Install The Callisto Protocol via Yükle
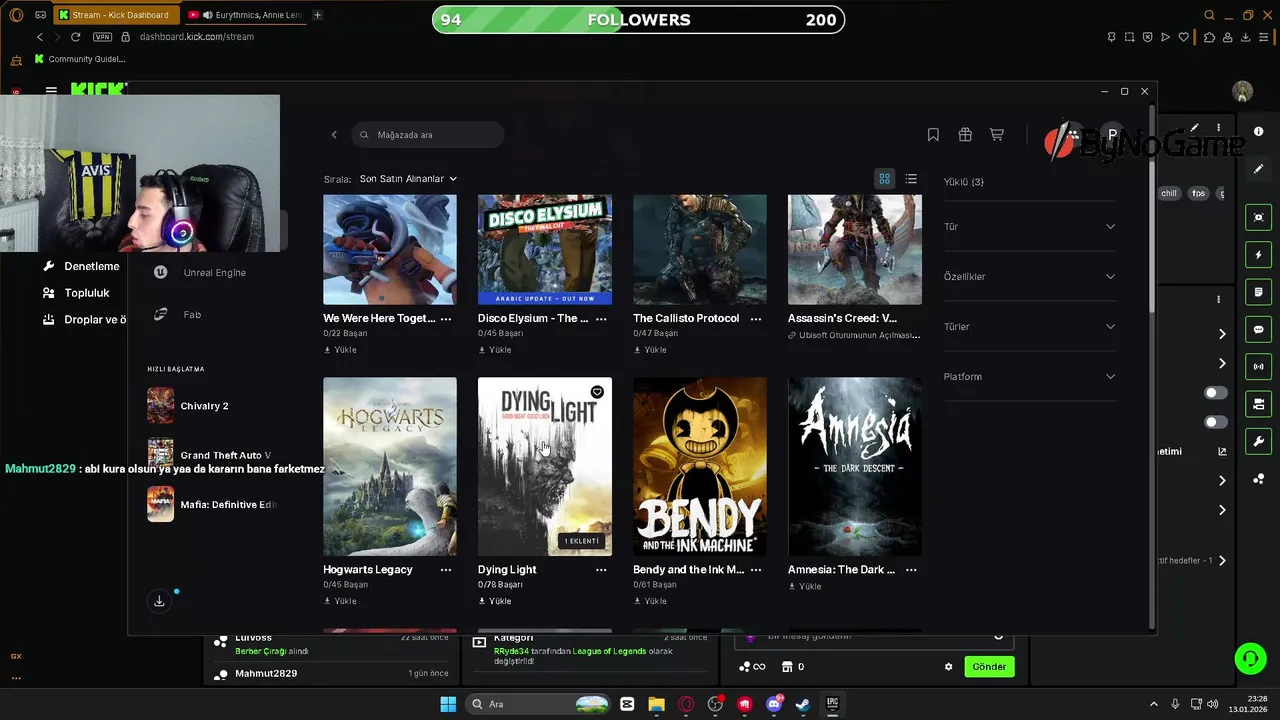This screenshot has height=720, width=1280. pyautogui.click(x=650, y=350)
